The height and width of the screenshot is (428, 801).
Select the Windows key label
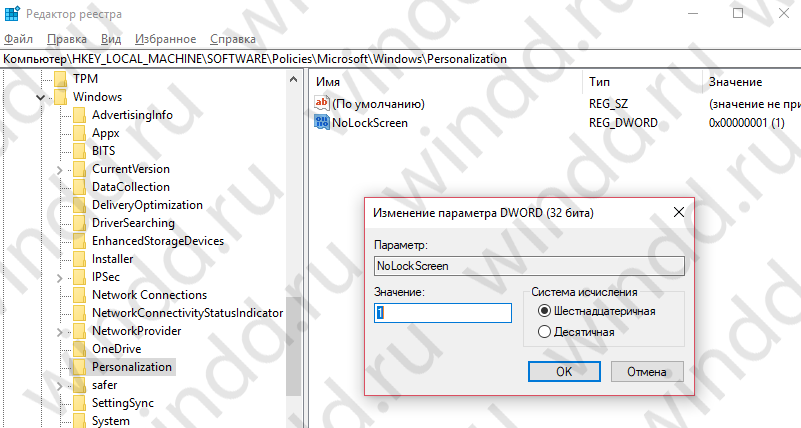[98, 97]
